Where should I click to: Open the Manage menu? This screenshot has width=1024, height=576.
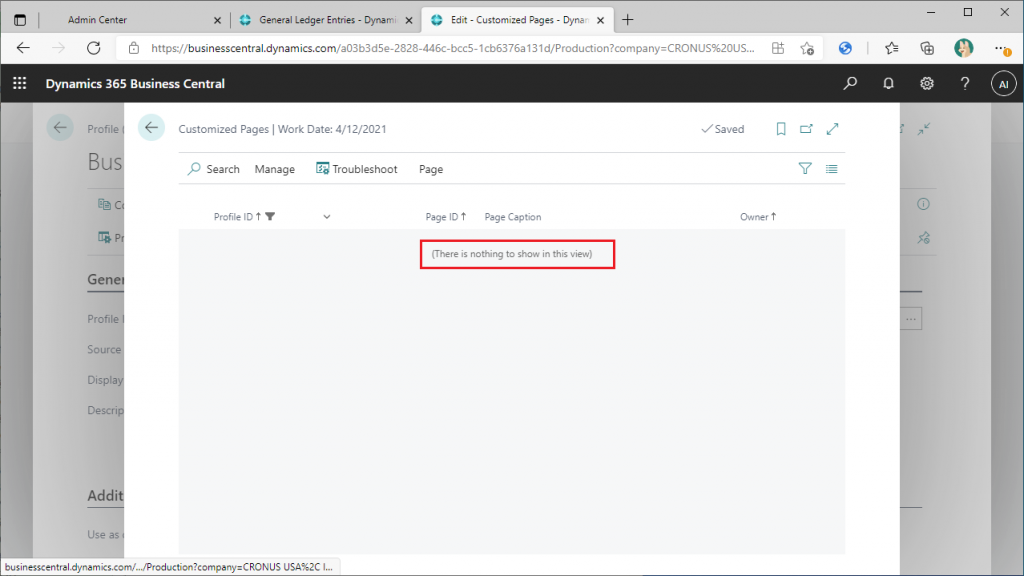pos(274,170)
